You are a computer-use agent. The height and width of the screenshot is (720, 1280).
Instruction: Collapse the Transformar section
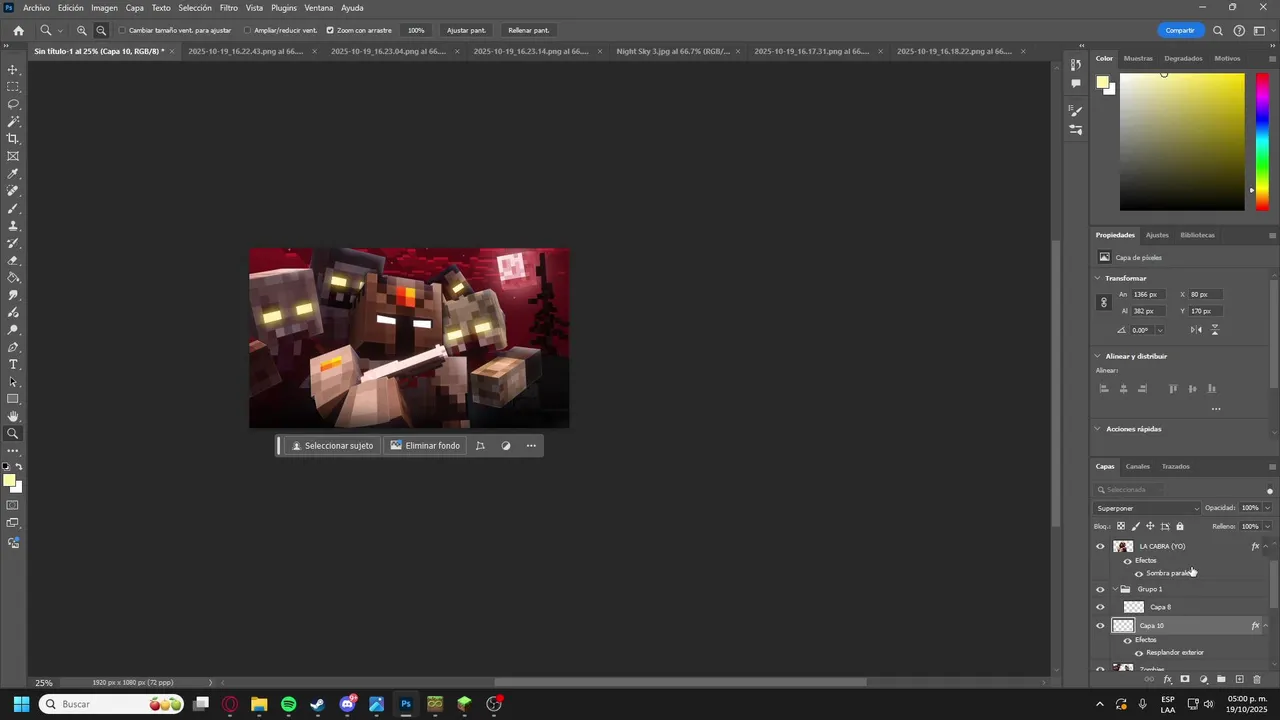pos(1098,278)
